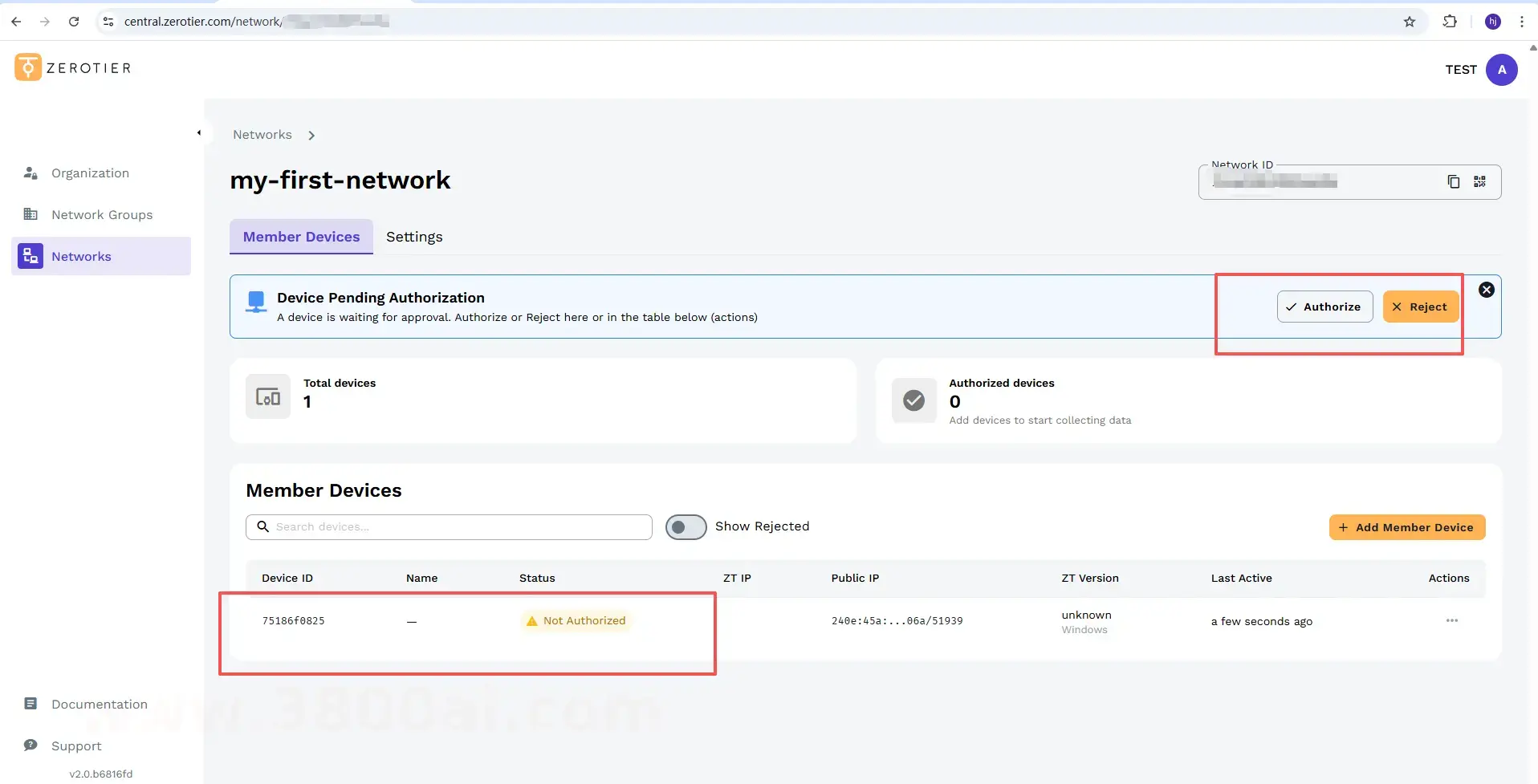Viewport: 1538px width, 784px height.
Task: Select the Member Devices tab
Action: tap(301, 237)
